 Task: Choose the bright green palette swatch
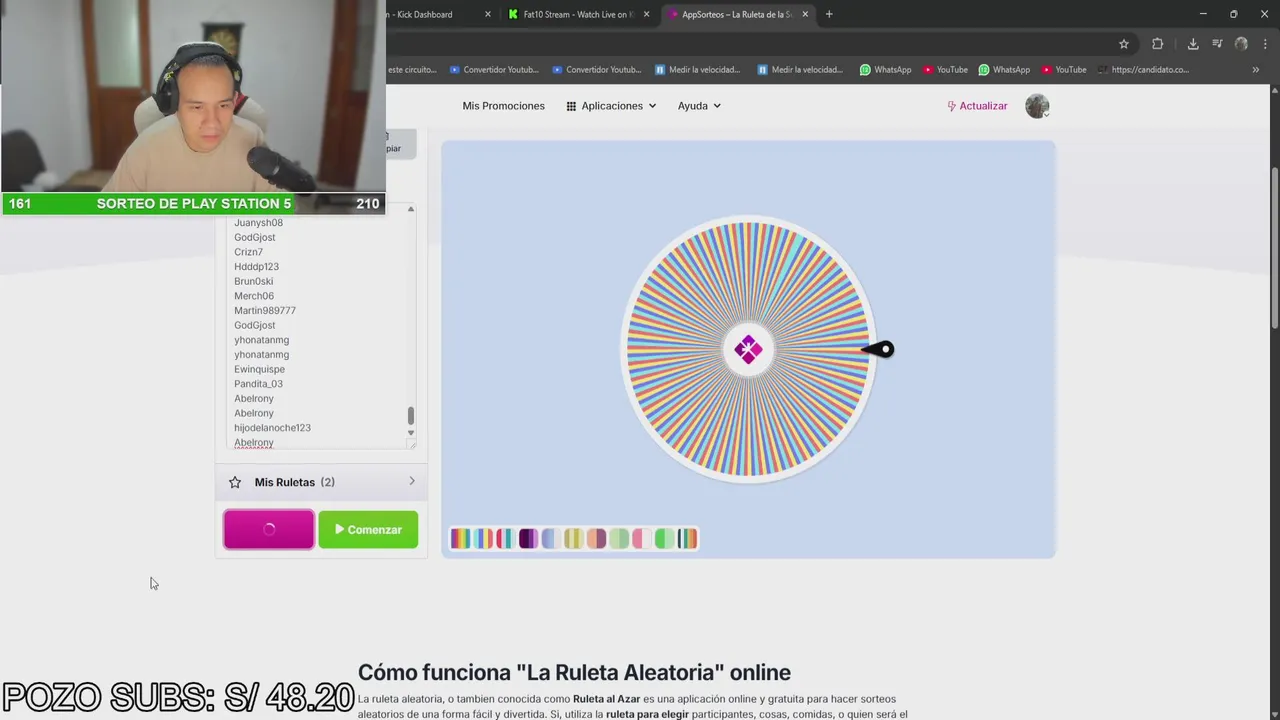point(665,539)
